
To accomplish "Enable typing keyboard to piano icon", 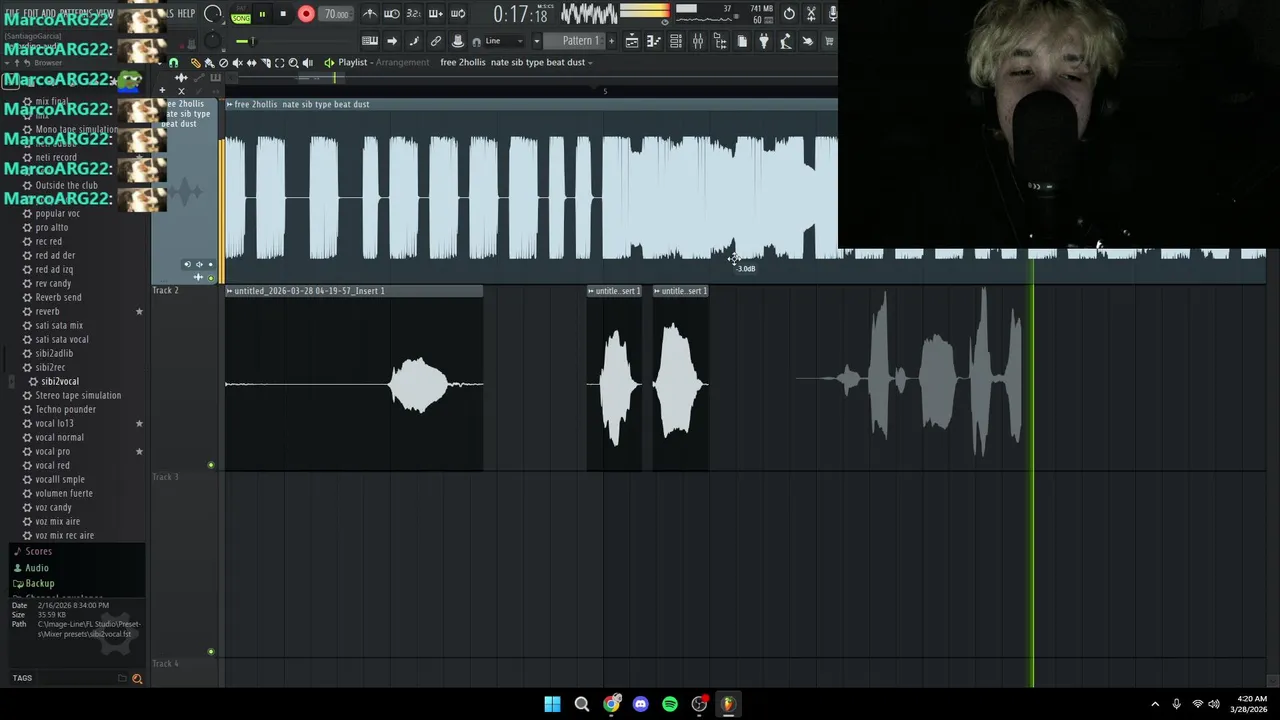I will (370, 41).
